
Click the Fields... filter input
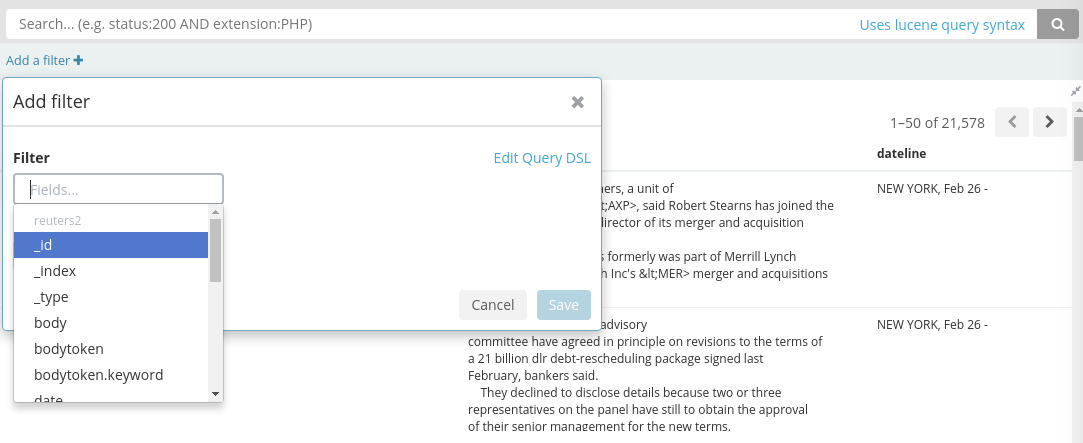[x=118, y=189]
